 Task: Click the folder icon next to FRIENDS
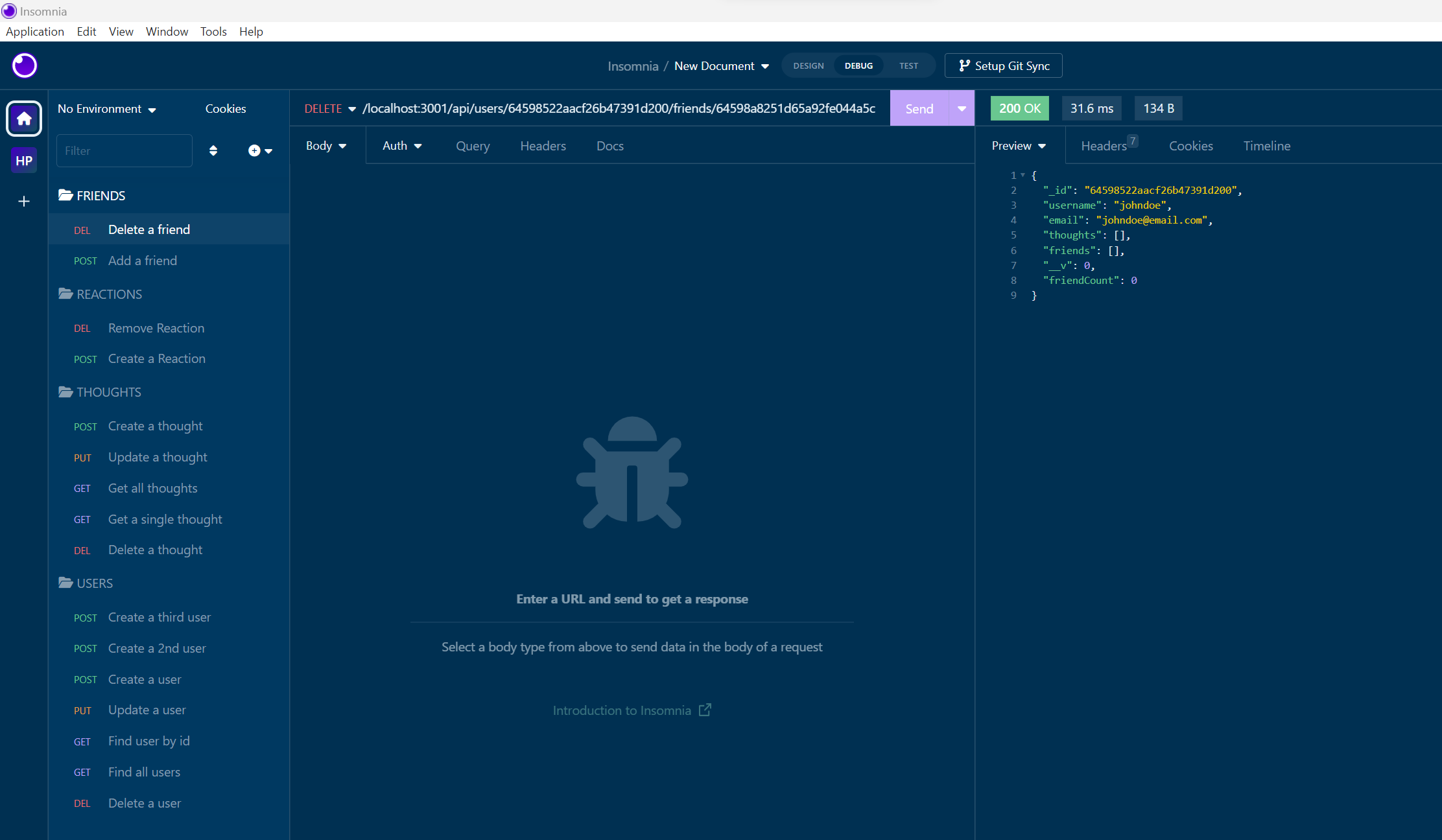tap(65, 195)
